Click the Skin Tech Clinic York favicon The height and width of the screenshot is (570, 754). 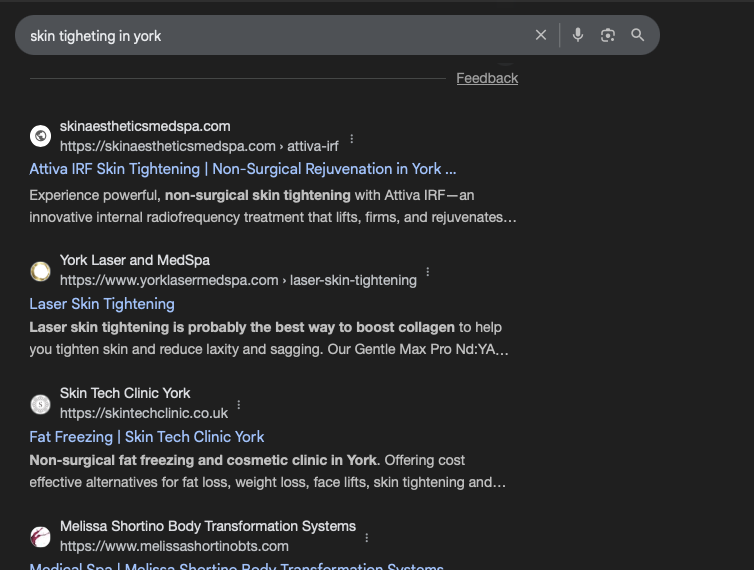pyautogui.click(x=40, y=405)
